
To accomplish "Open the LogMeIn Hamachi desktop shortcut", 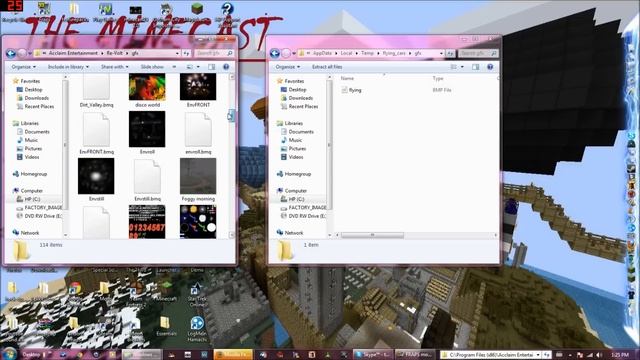I will pos(197,329).
